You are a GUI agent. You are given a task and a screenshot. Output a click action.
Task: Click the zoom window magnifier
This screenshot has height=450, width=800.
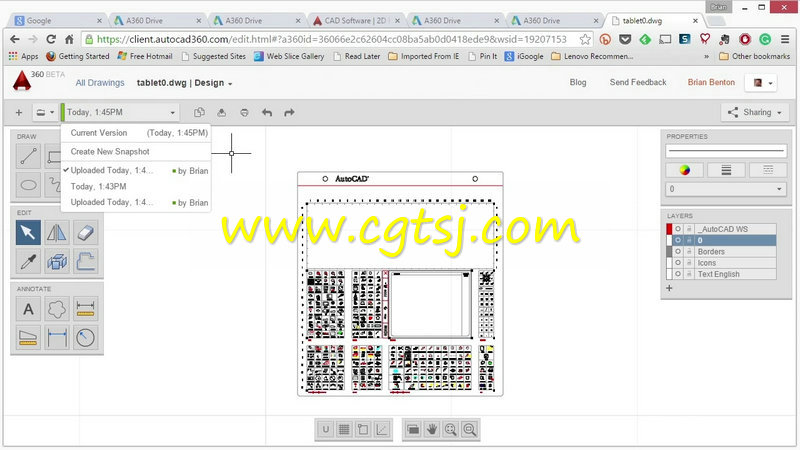[469, 430]
